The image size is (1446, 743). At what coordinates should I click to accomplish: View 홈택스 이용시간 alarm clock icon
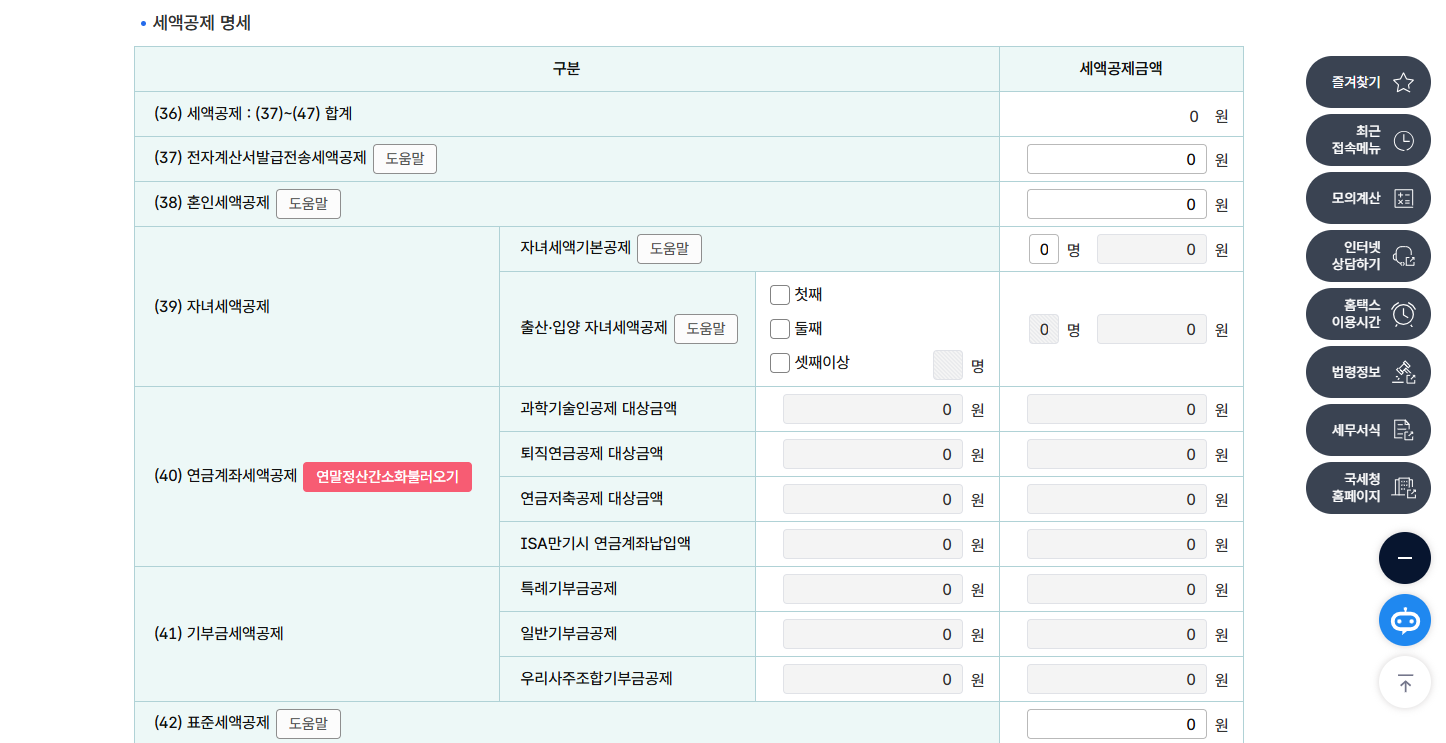point(1403,314)
